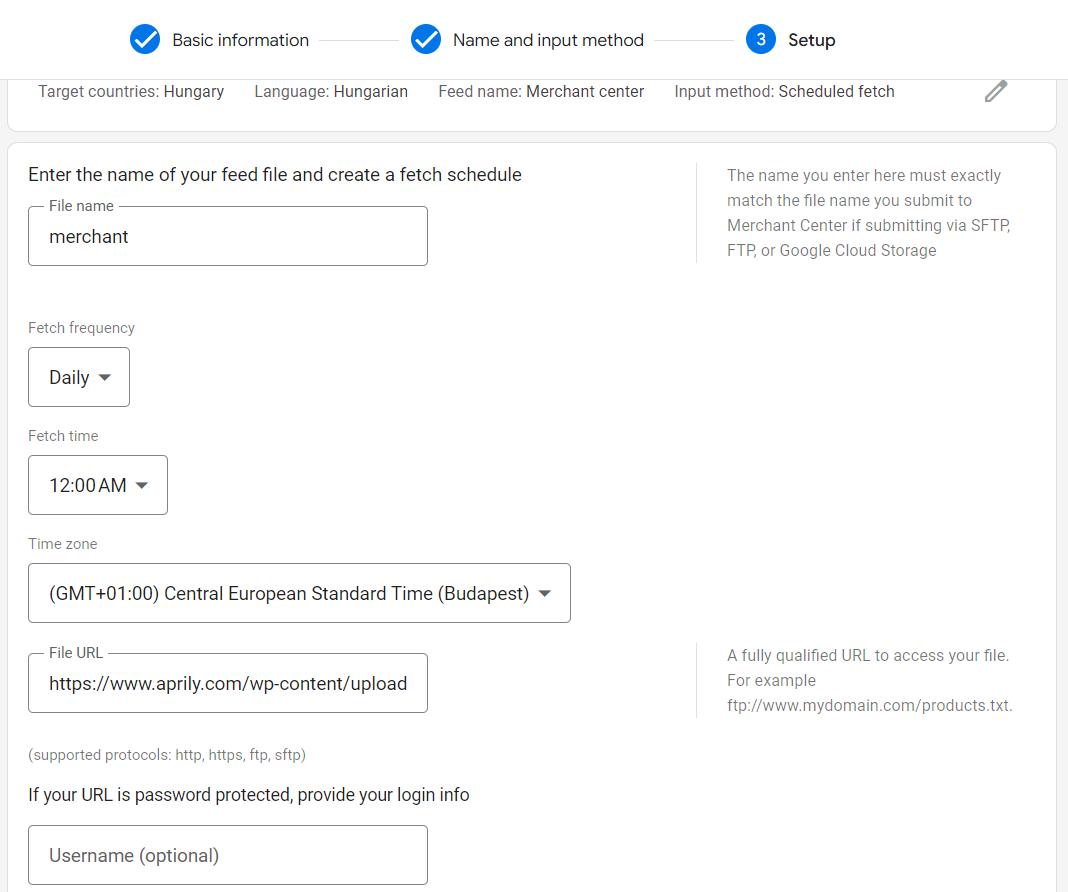Screen dimensions: 1068x892
Task: Click the Feed name: Merchant center summary
Action: [x=541, y=92]
